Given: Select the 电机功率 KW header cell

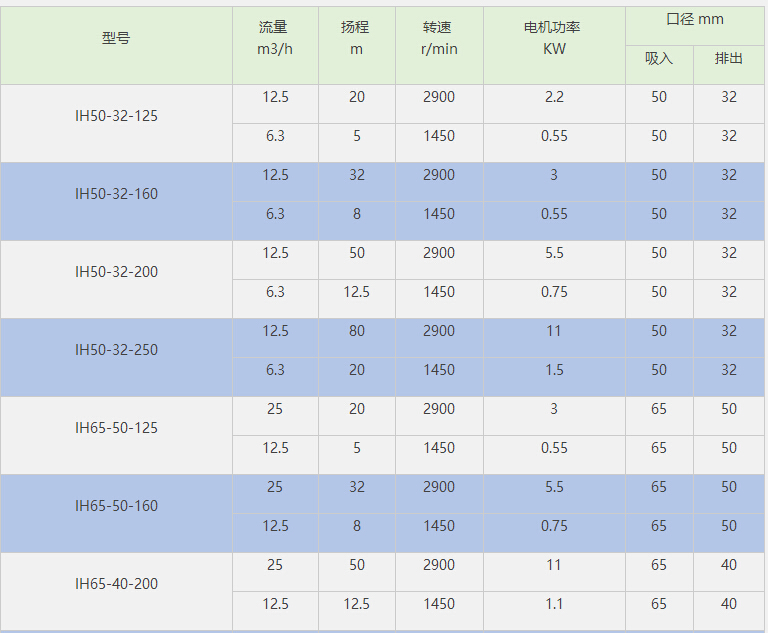Looking at the screenshot, I should click(x=554, y=38).
